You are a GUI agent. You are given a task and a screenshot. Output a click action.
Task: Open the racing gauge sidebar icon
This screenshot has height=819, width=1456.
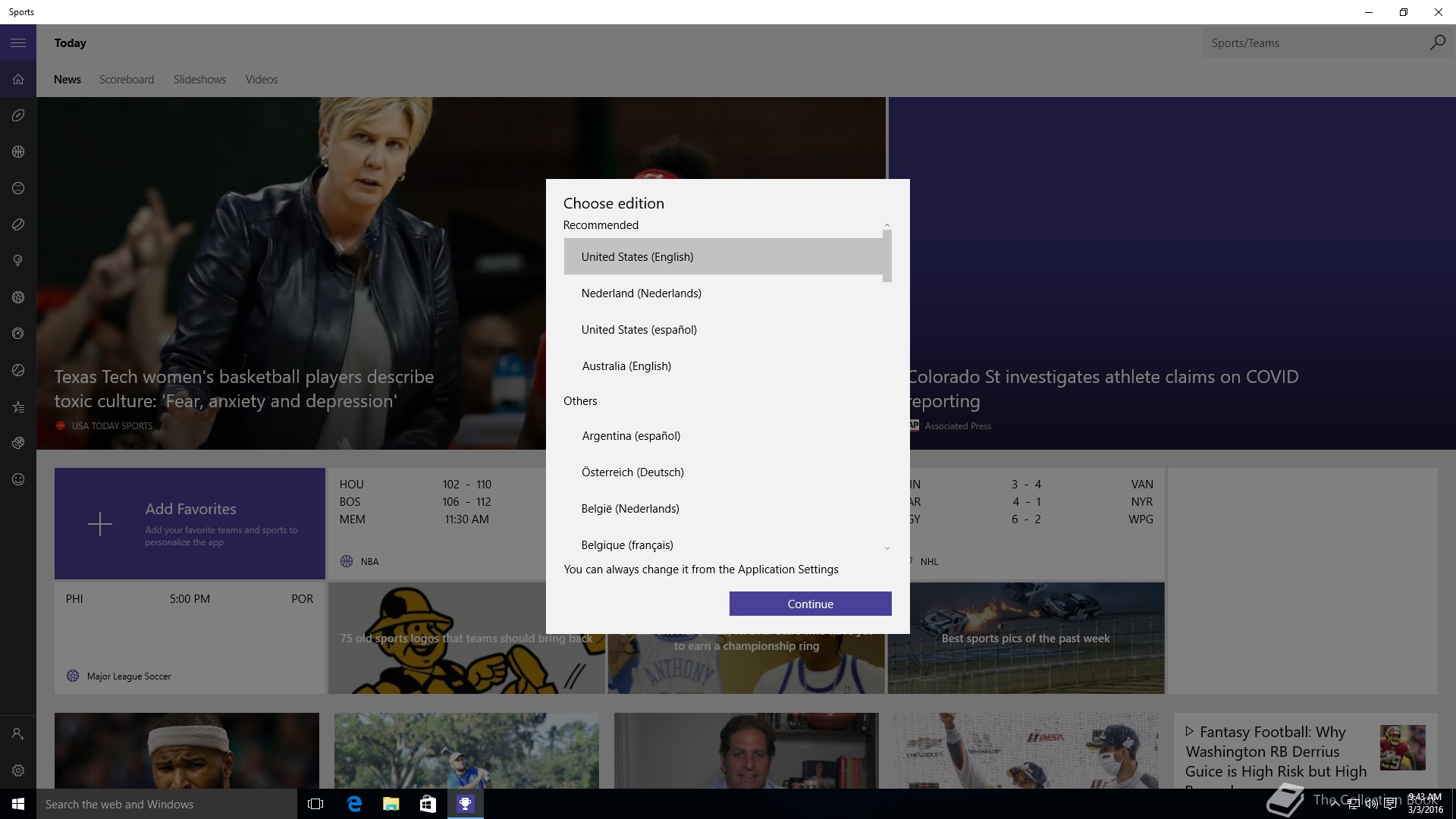click(18, 334)
